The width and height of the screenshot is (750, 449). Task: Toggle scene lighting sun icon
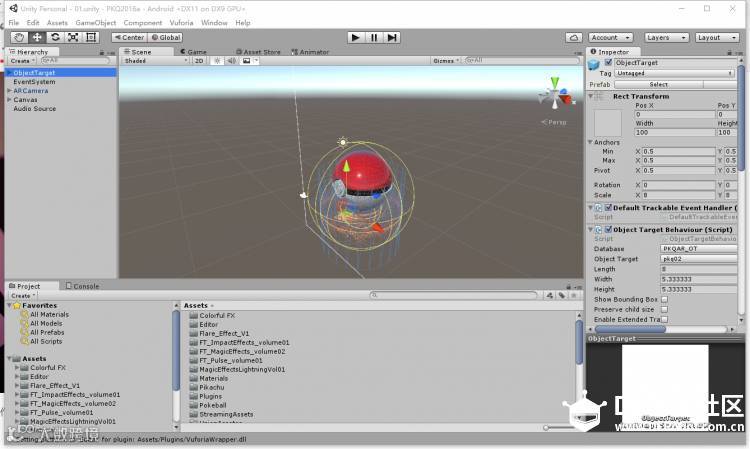[217, 61]
